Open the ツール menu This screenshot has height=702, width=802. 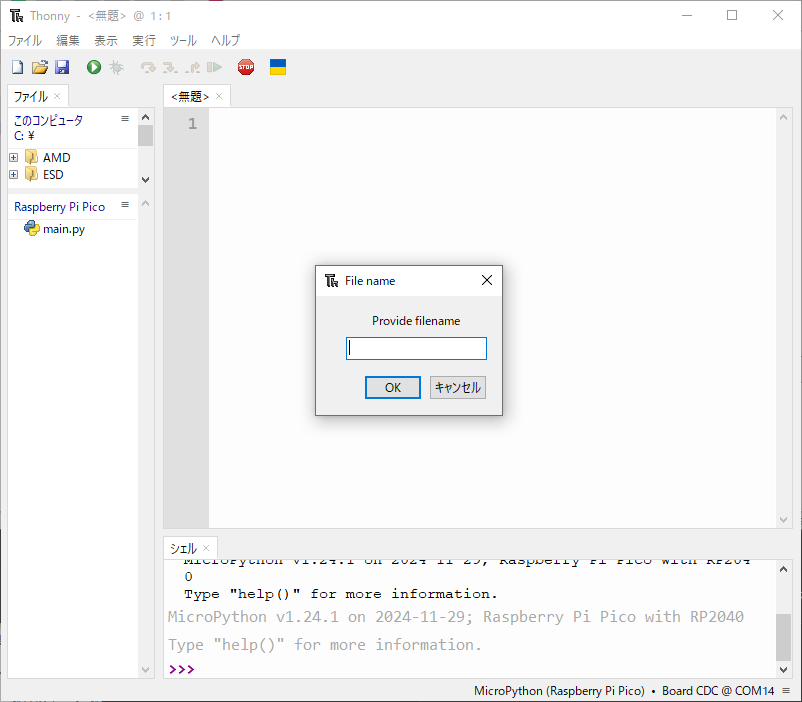coord(183,40)
